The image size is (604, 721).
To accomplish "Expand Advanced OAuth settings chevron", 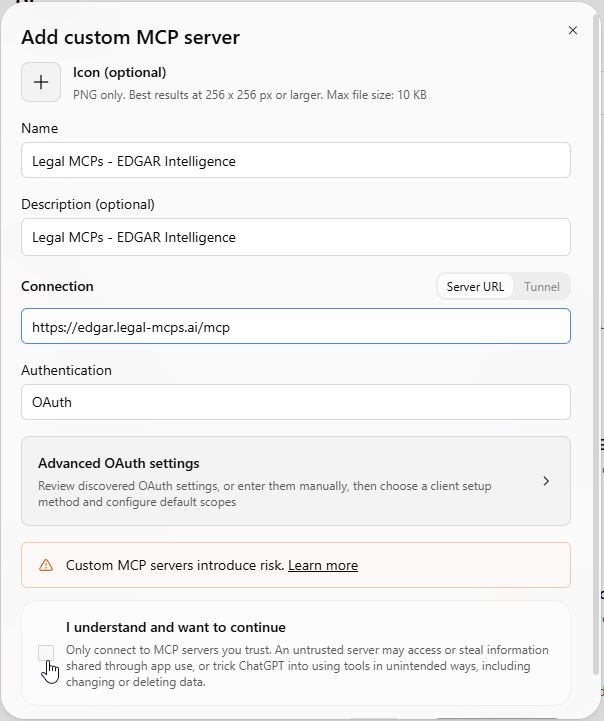I will click(x=546, y=481).
